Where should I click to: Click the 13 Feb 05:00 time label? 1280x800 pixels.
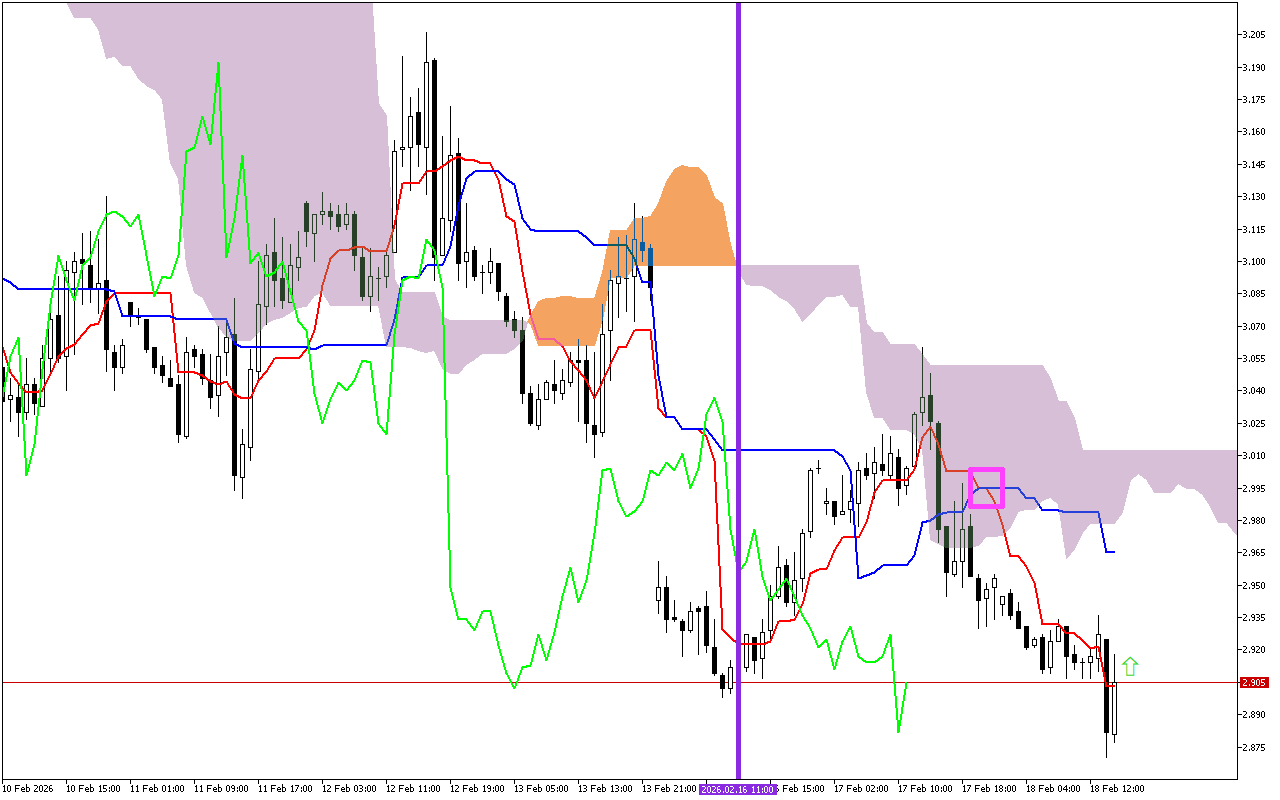541,789
